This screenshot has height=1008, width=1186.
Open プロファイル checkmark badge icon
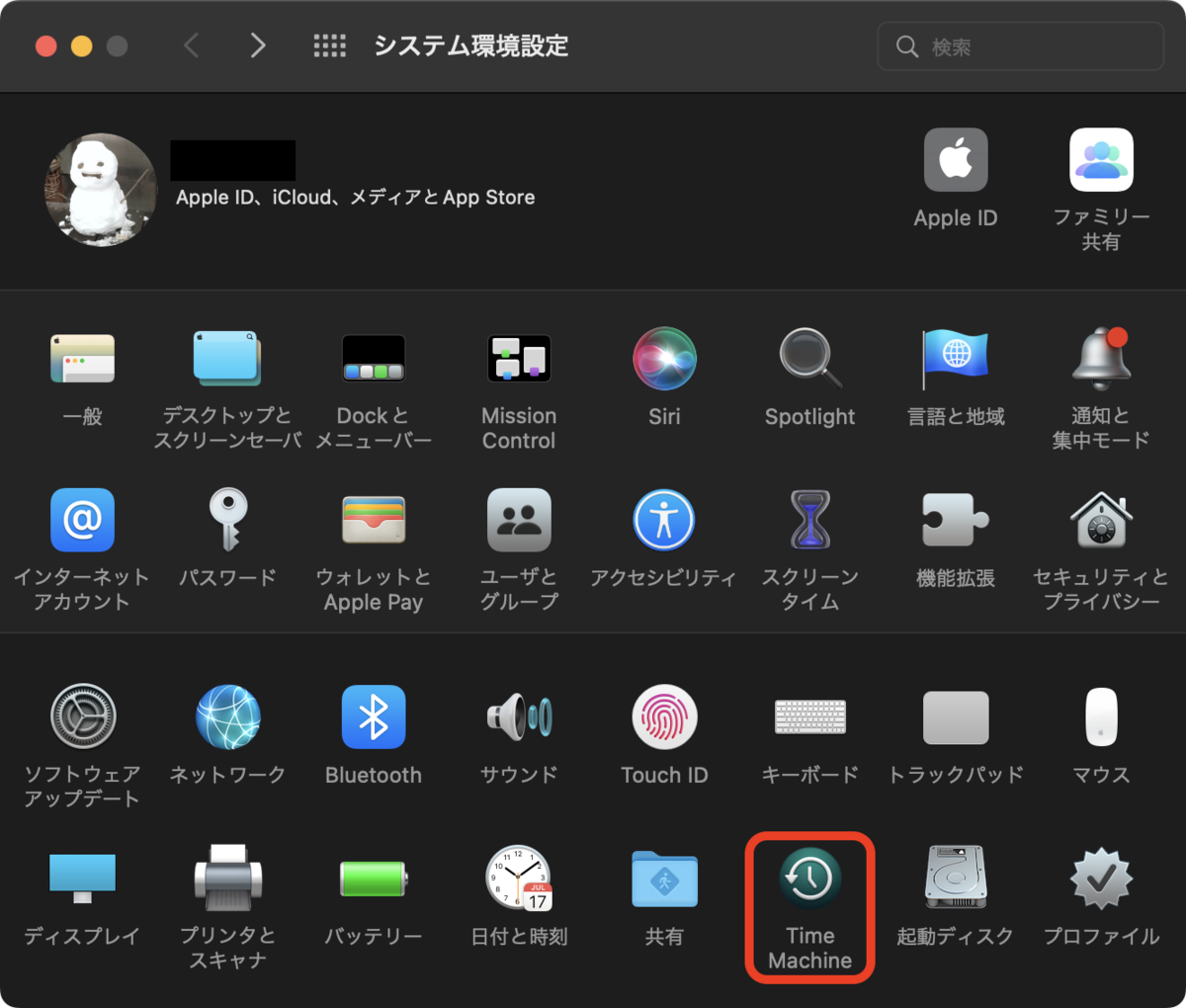[x=1101, y=878]
